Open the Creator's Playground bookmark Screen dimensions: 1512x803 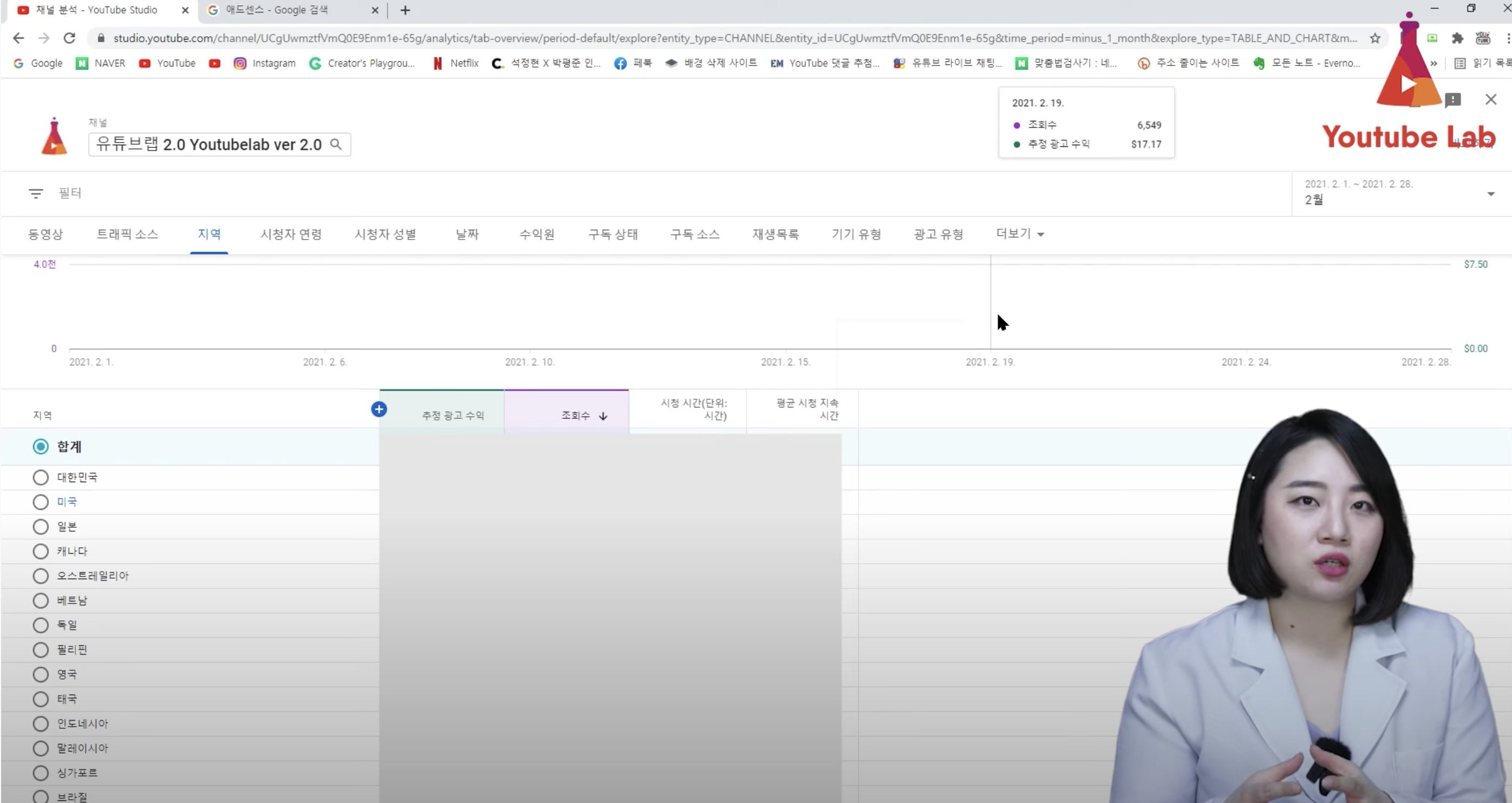point(362,63)
